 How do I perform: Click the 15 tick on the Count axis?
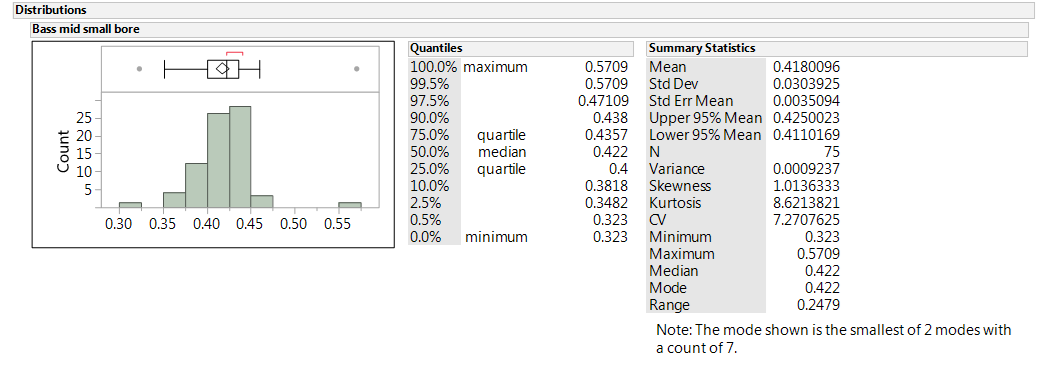pos(84,154)
